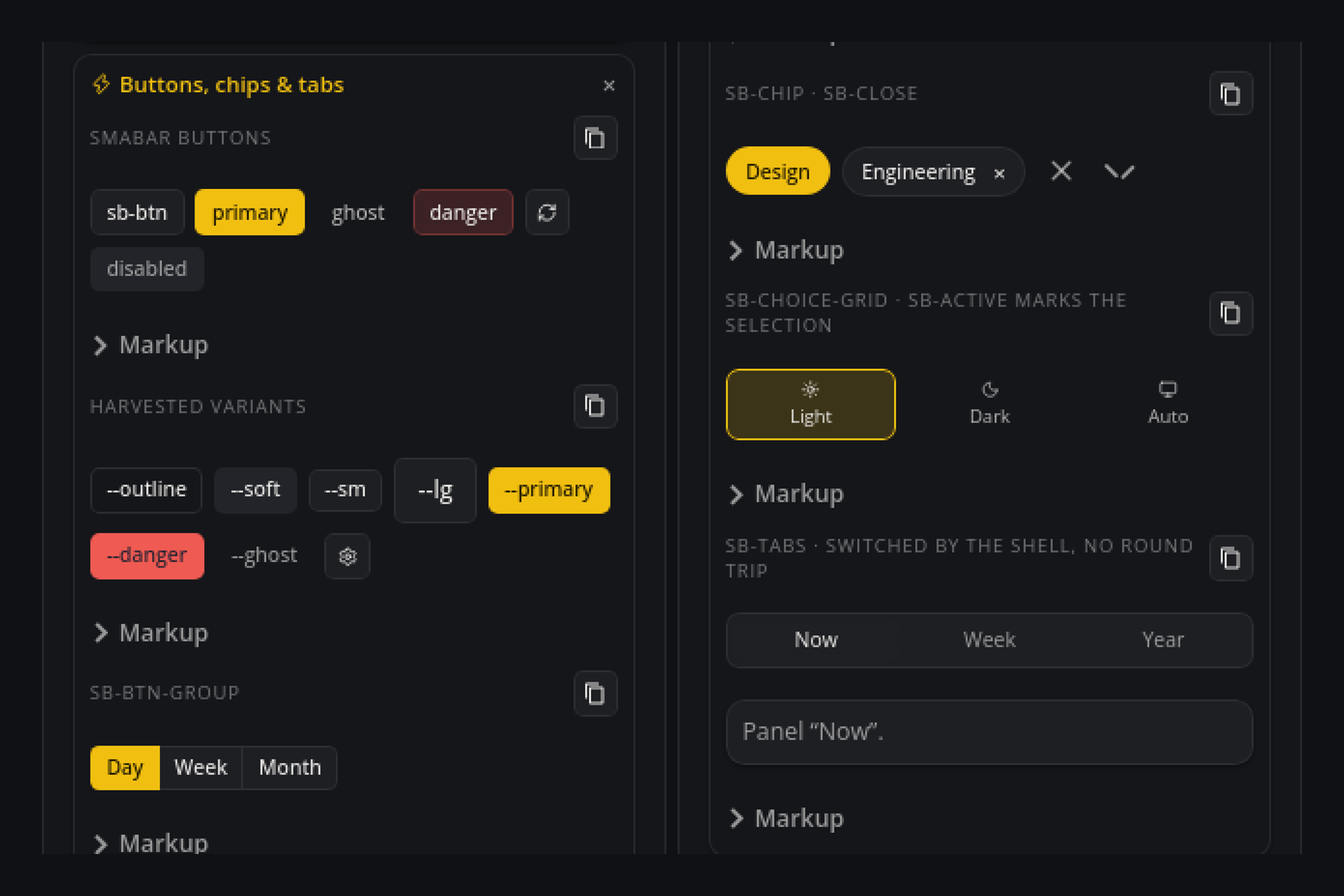Select the Light theme choice
Image resolution: width=1344 pixels, height=896 pixels.
(811, 405)
